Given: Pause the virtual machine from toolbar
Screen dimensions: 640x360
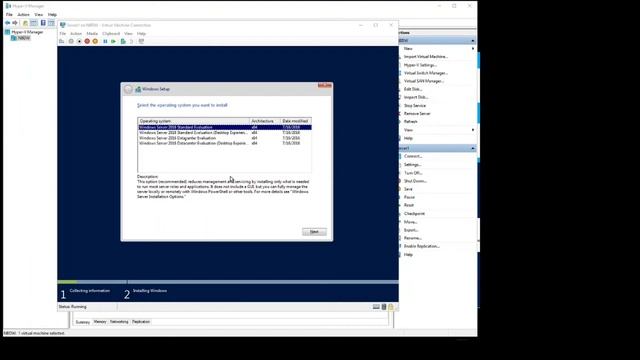Looking at the screenshot, I should (x=105, y=41).
